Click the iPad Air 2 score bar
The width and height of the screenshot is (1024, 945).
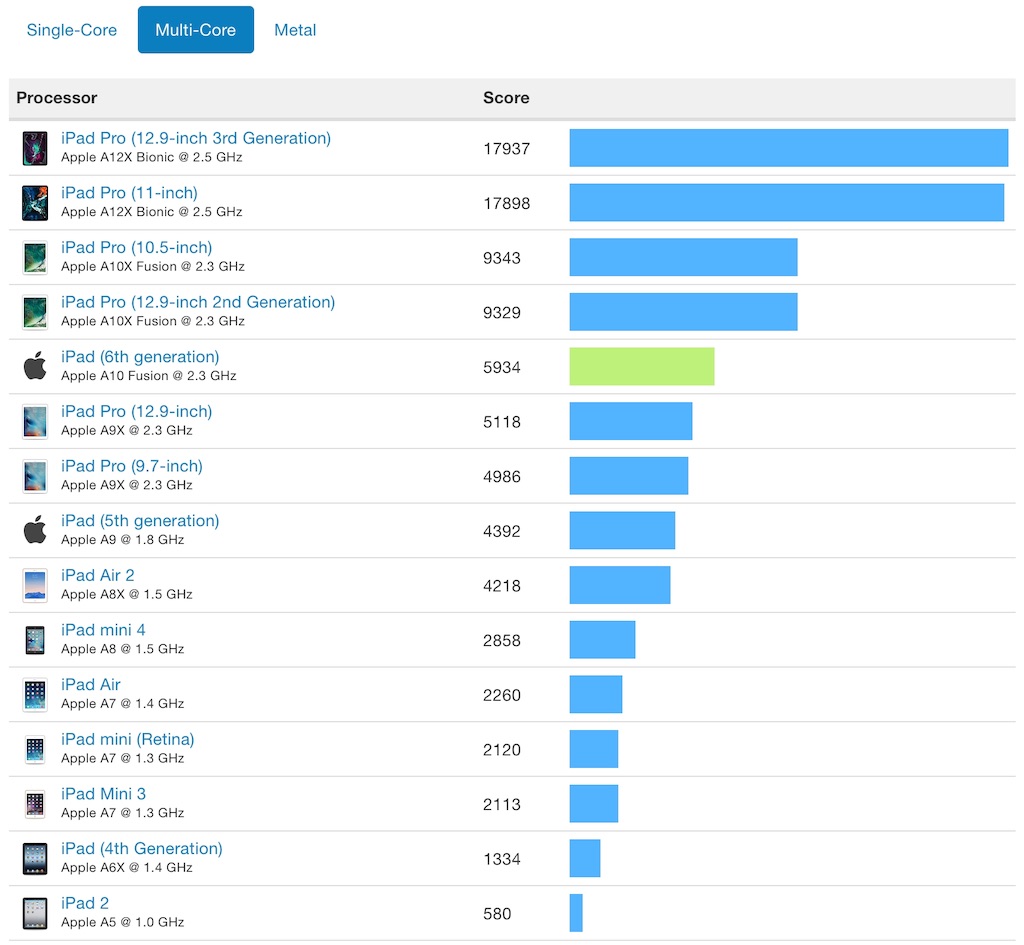coord(620,585)
